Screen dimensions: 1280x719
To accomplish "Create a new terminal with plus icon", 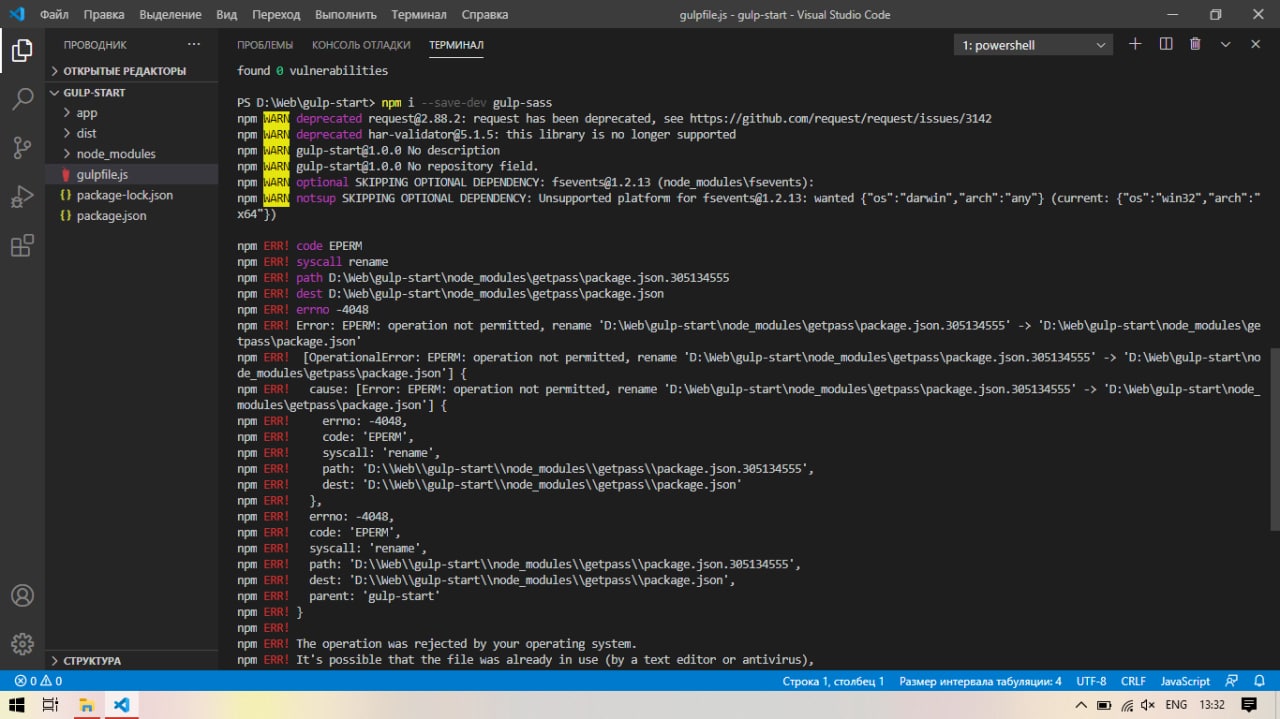I will (1135, 44).
